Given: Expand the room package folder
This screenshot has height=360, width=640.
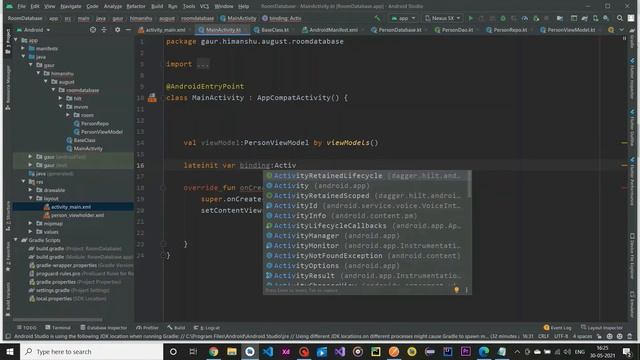Looking at the screenshot, I should click(x=68, y=115).
